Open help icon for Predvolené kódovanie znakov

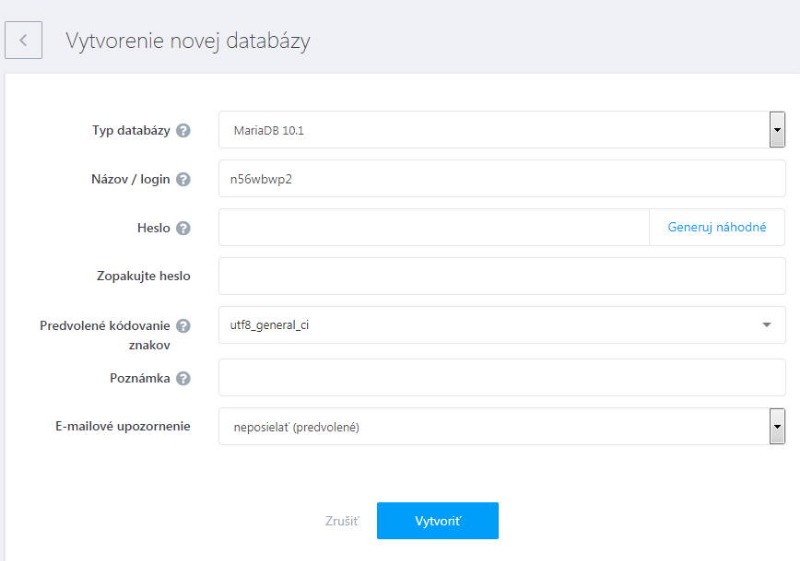[x=183, y=325]
